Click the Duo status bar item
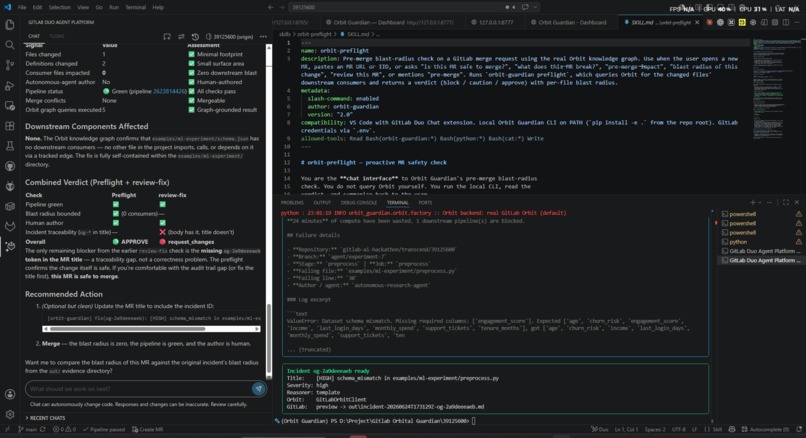806x438 pixels. (x=599, y=429)
